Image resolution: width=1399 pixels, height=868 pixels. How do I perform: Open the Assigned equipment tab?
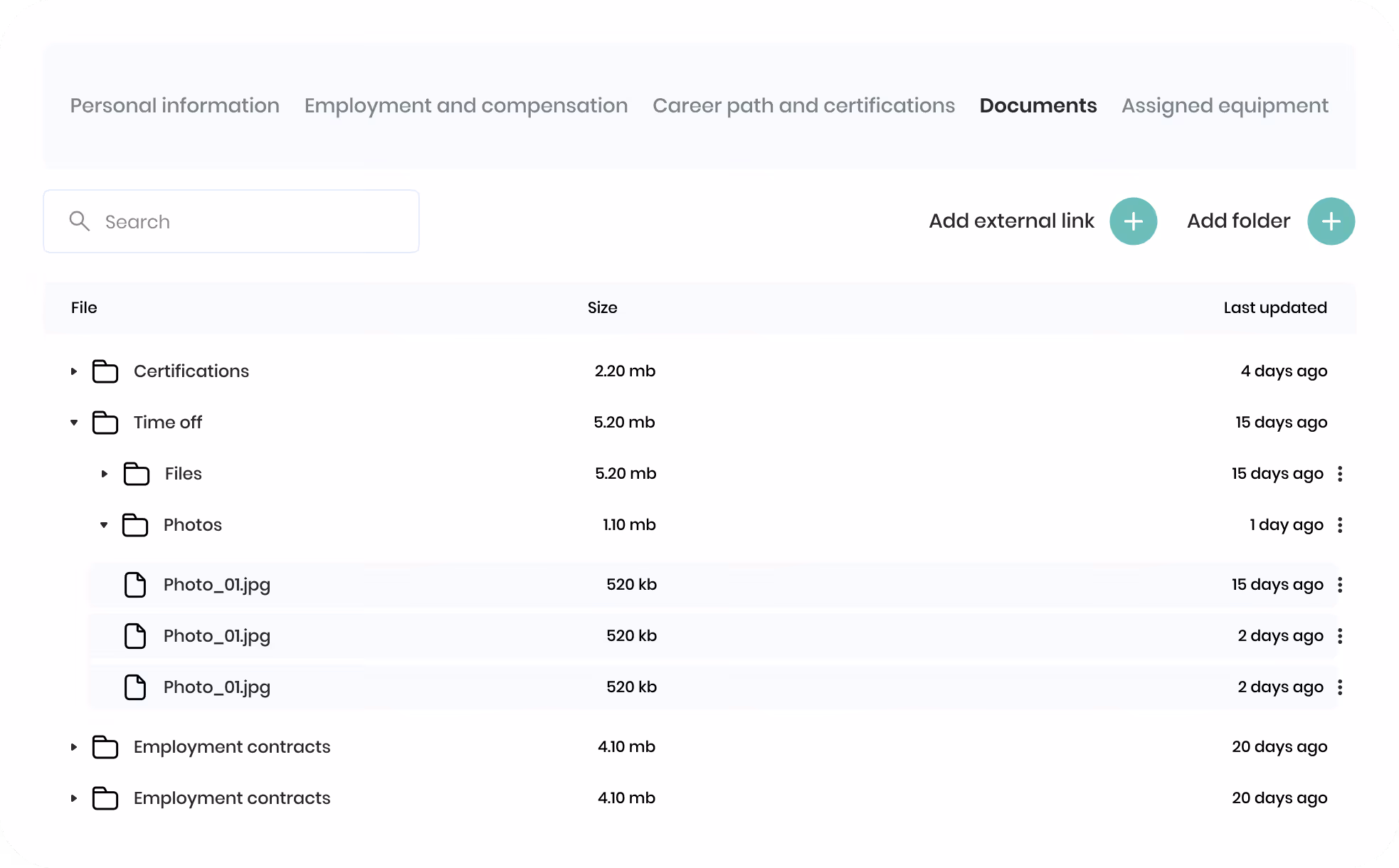[x=1225, y=105]
